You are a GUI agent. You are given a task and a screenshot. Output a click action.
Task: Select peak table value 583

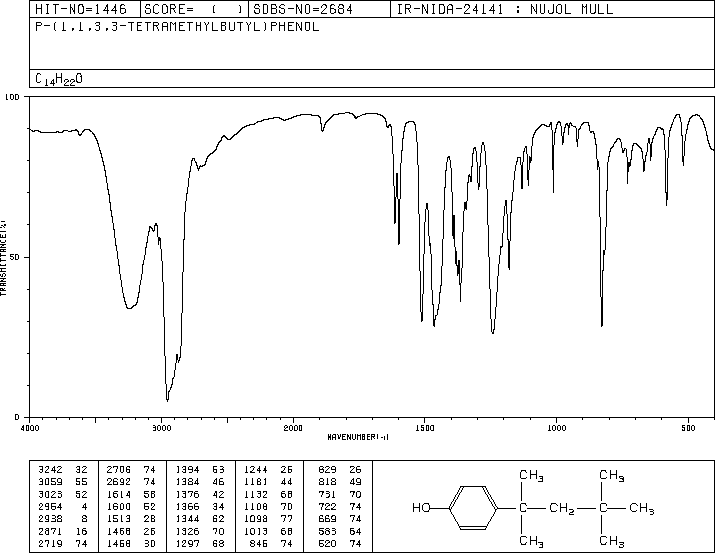[x=327, y=532]
